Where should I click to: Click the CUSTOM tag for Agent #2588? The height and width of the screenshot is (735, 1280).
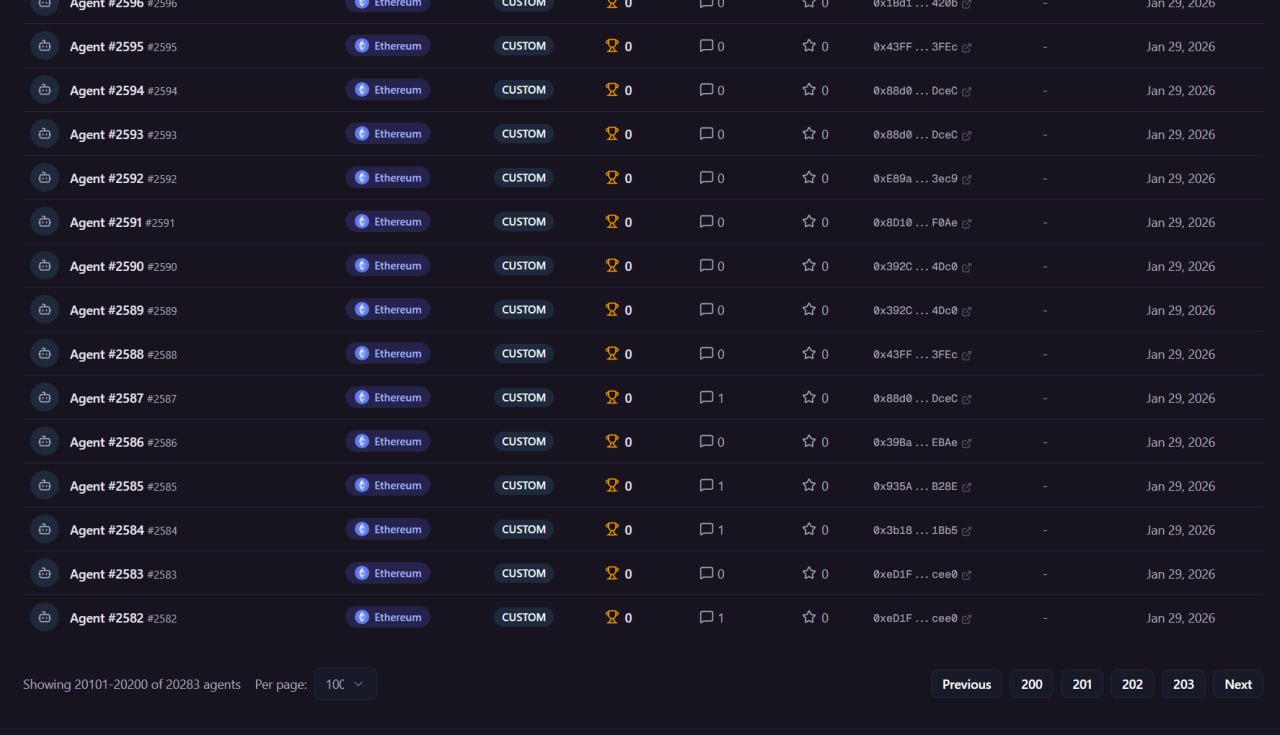[524, 354]
